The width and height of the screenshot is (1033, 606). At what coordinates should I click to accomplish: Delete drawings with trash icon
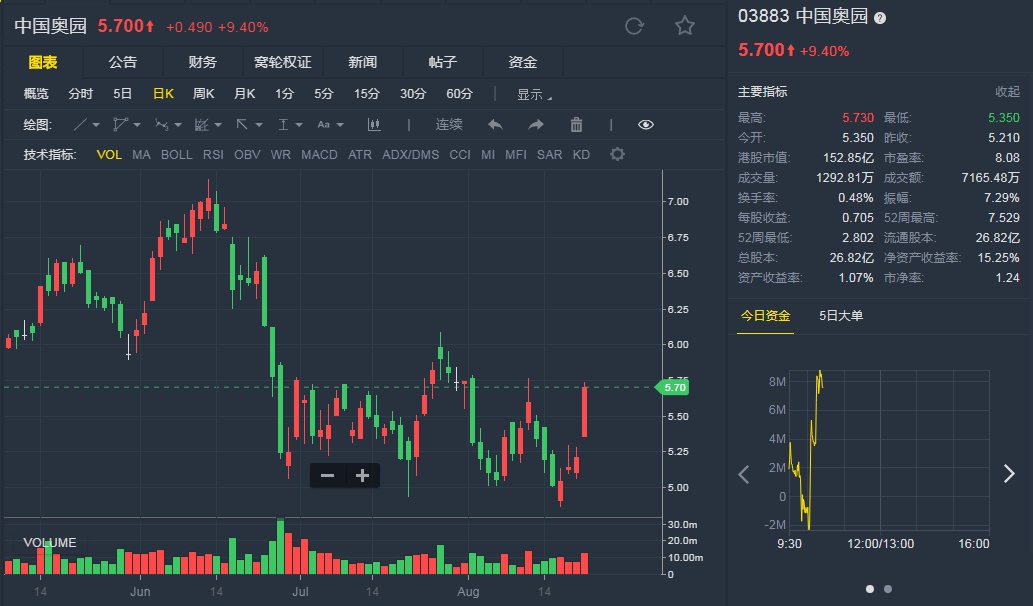pos(576,124)
